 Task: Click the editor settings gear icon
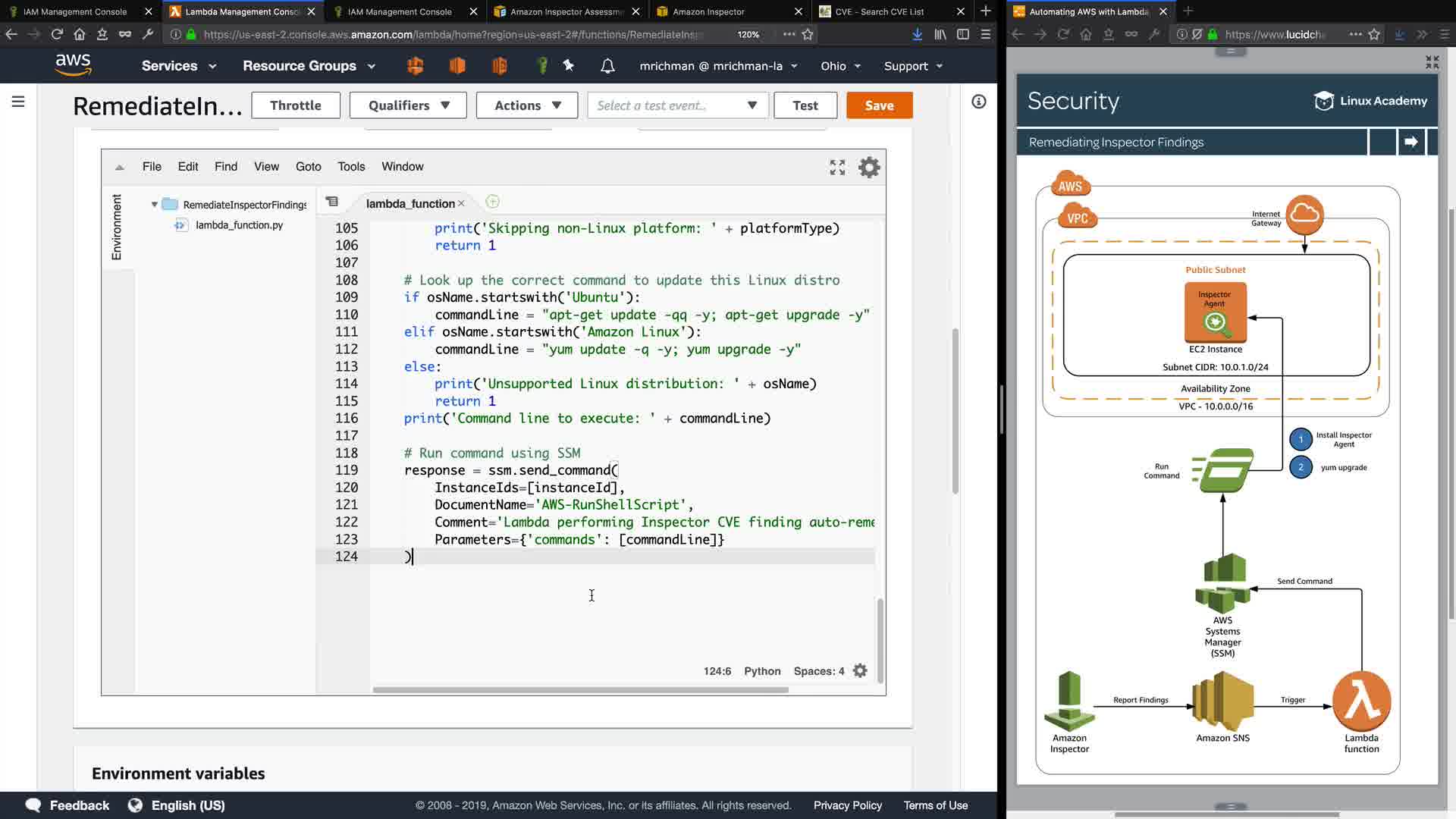tap(869, 167)
